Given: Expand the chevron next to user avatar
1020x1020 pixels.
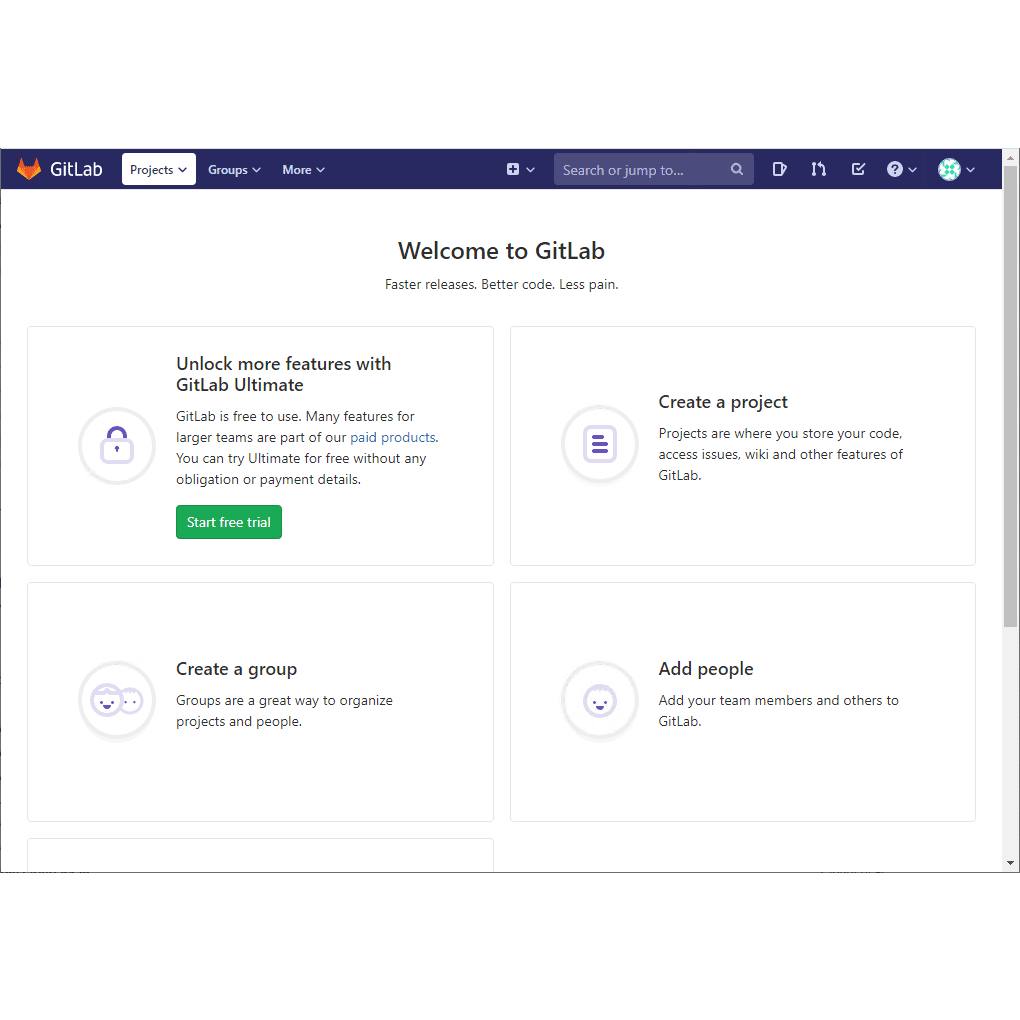Looking at the screenshot, I should tap(971, 170).
